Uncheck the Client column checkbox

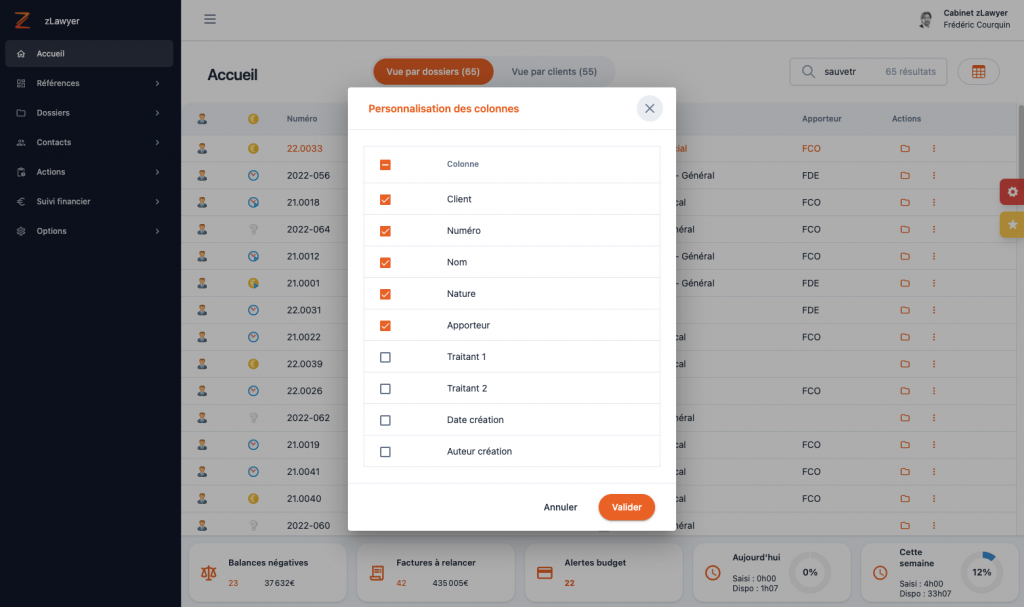385,200
